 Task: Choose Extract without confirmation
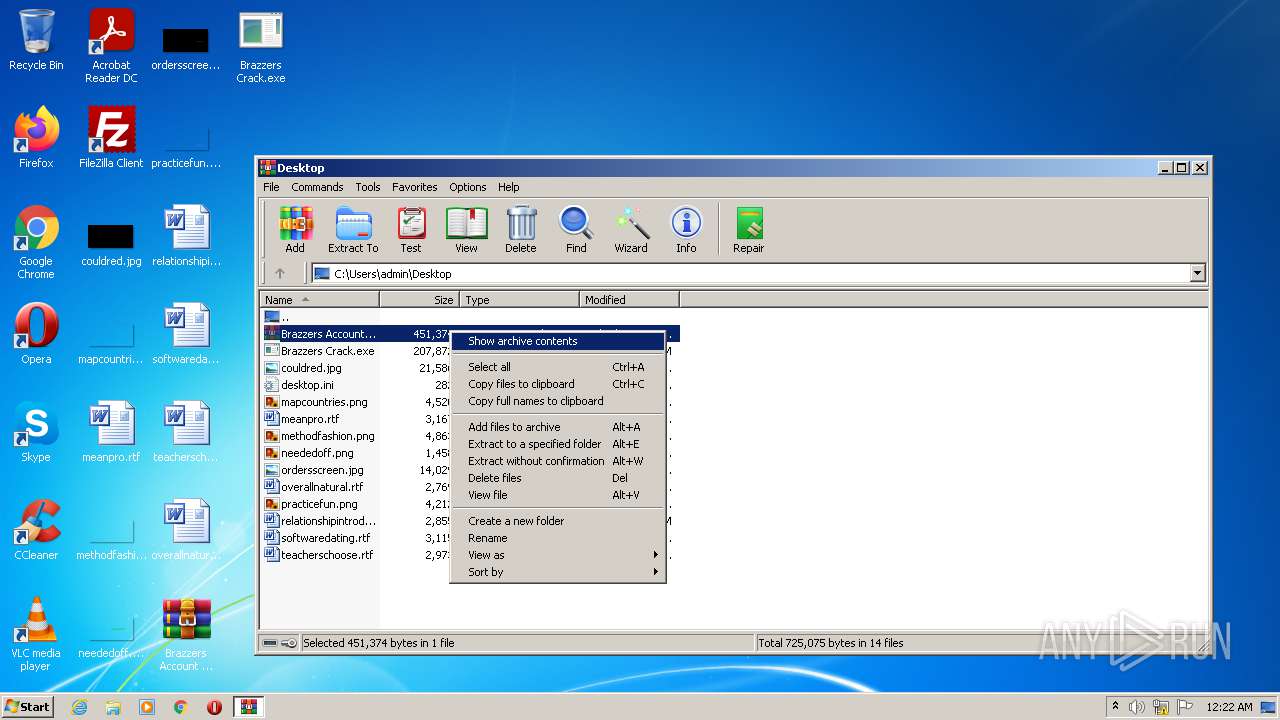tap(558, 461)
